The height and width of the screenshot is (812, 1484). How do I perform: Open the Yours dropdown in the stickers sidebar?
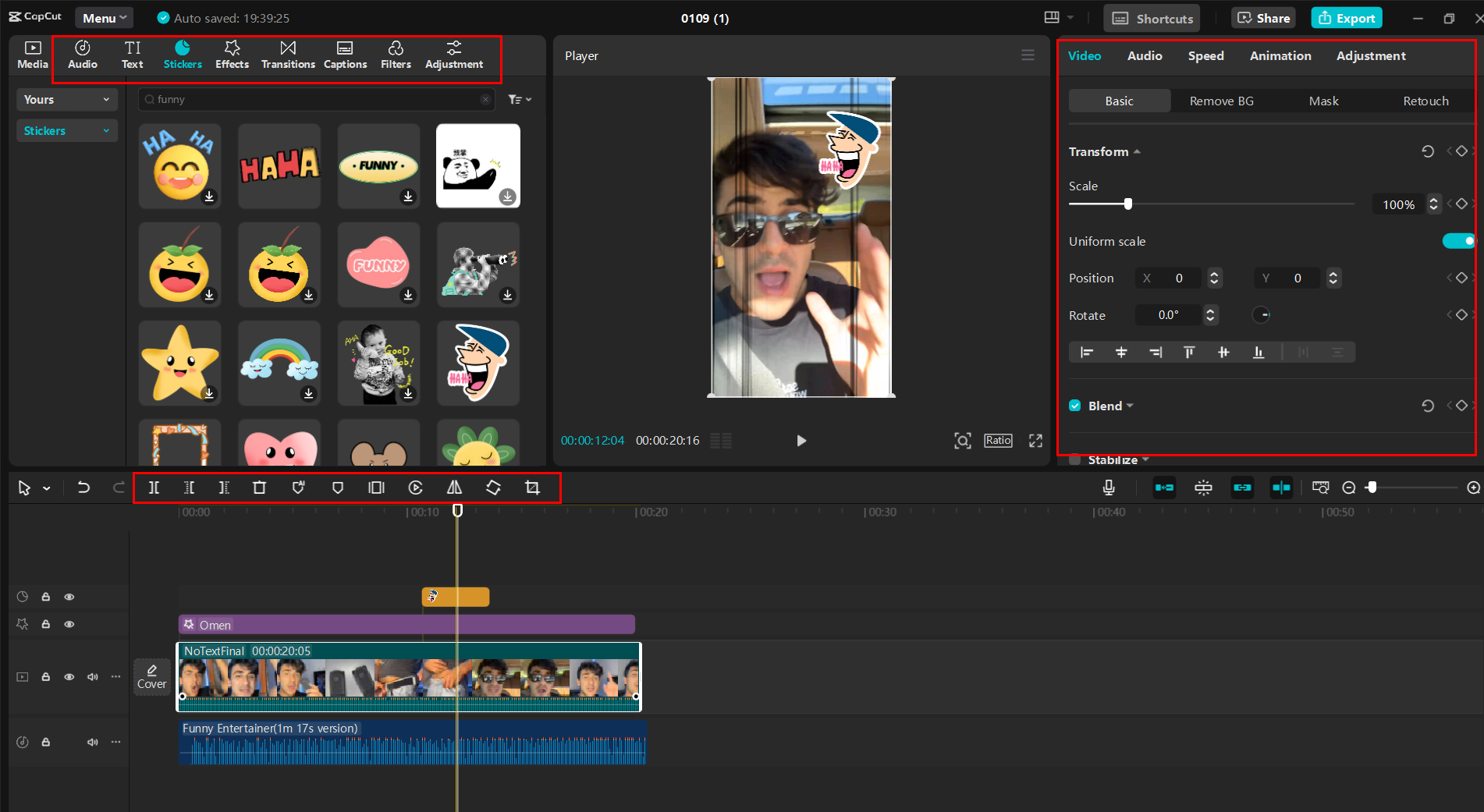(x=66, y=99)
